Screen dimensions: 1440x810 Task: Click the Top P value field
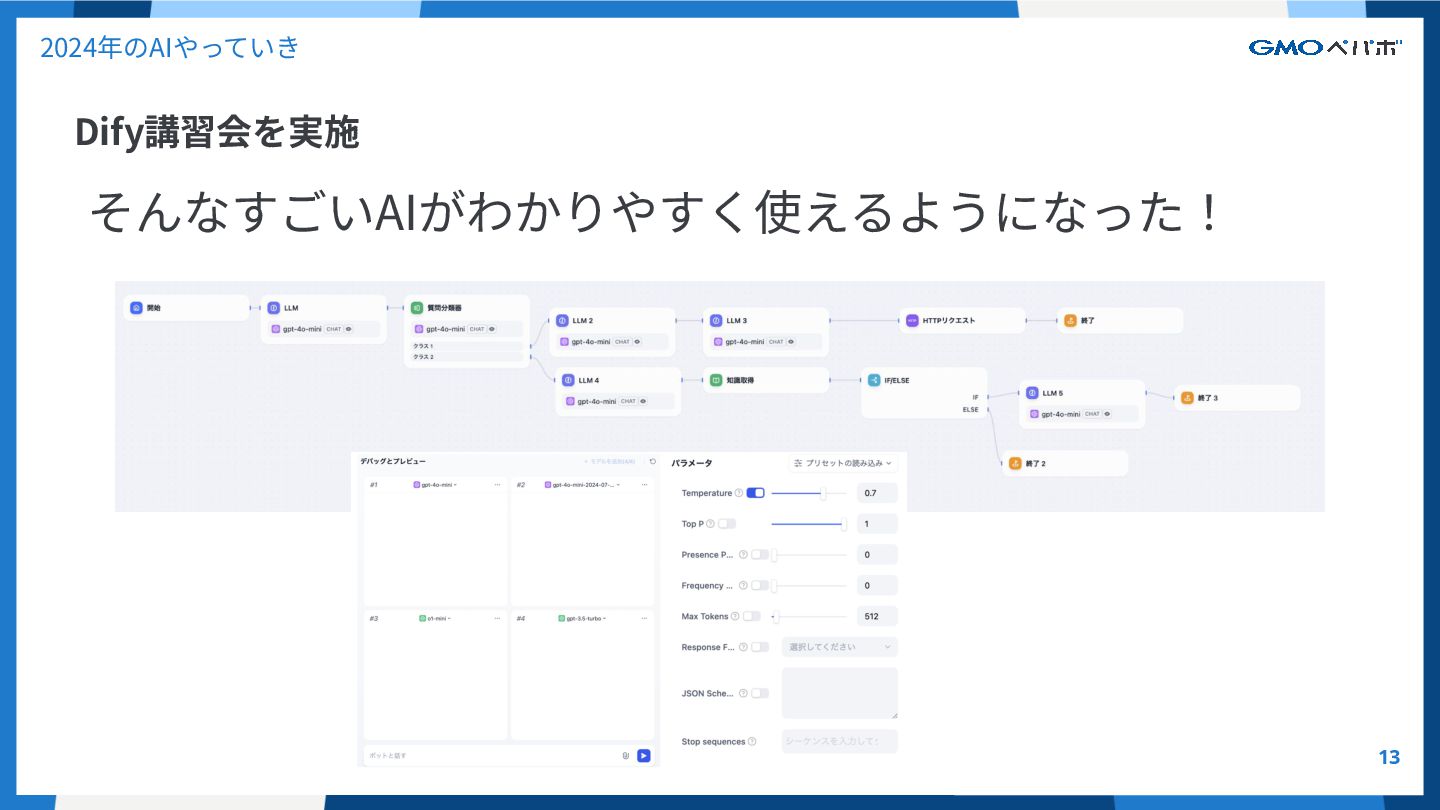coord(877,524)
